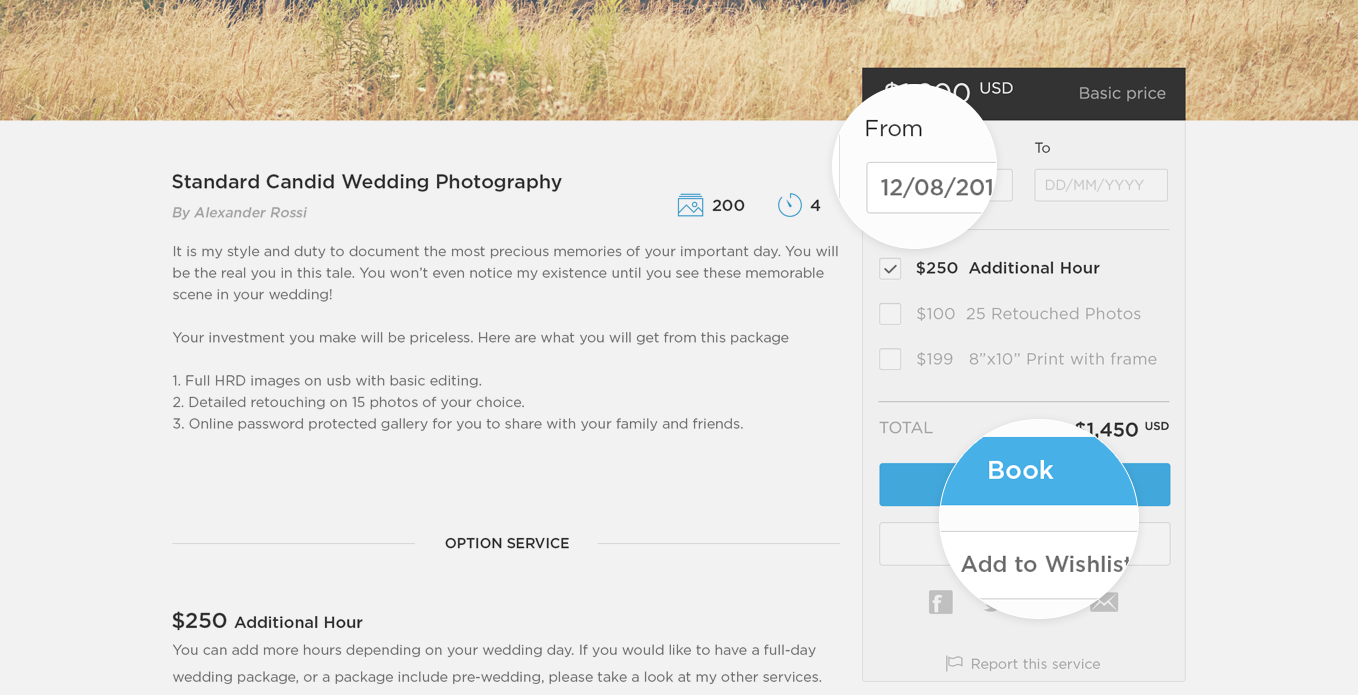Click the 200 photos count

tap(728, 205)
